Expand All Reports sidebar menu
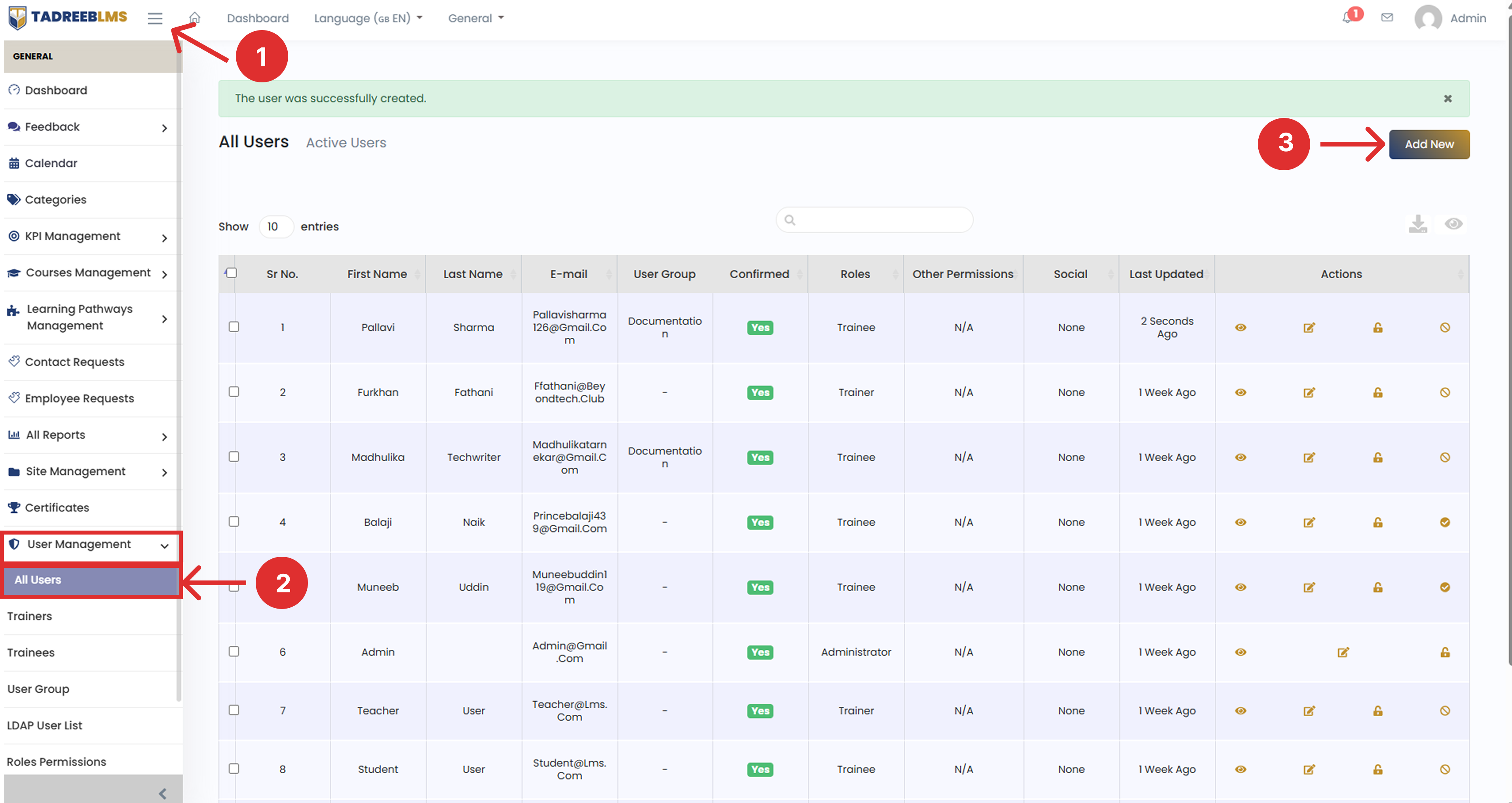The height and width of the screenshot is (803, 1512). pos(90,435)
